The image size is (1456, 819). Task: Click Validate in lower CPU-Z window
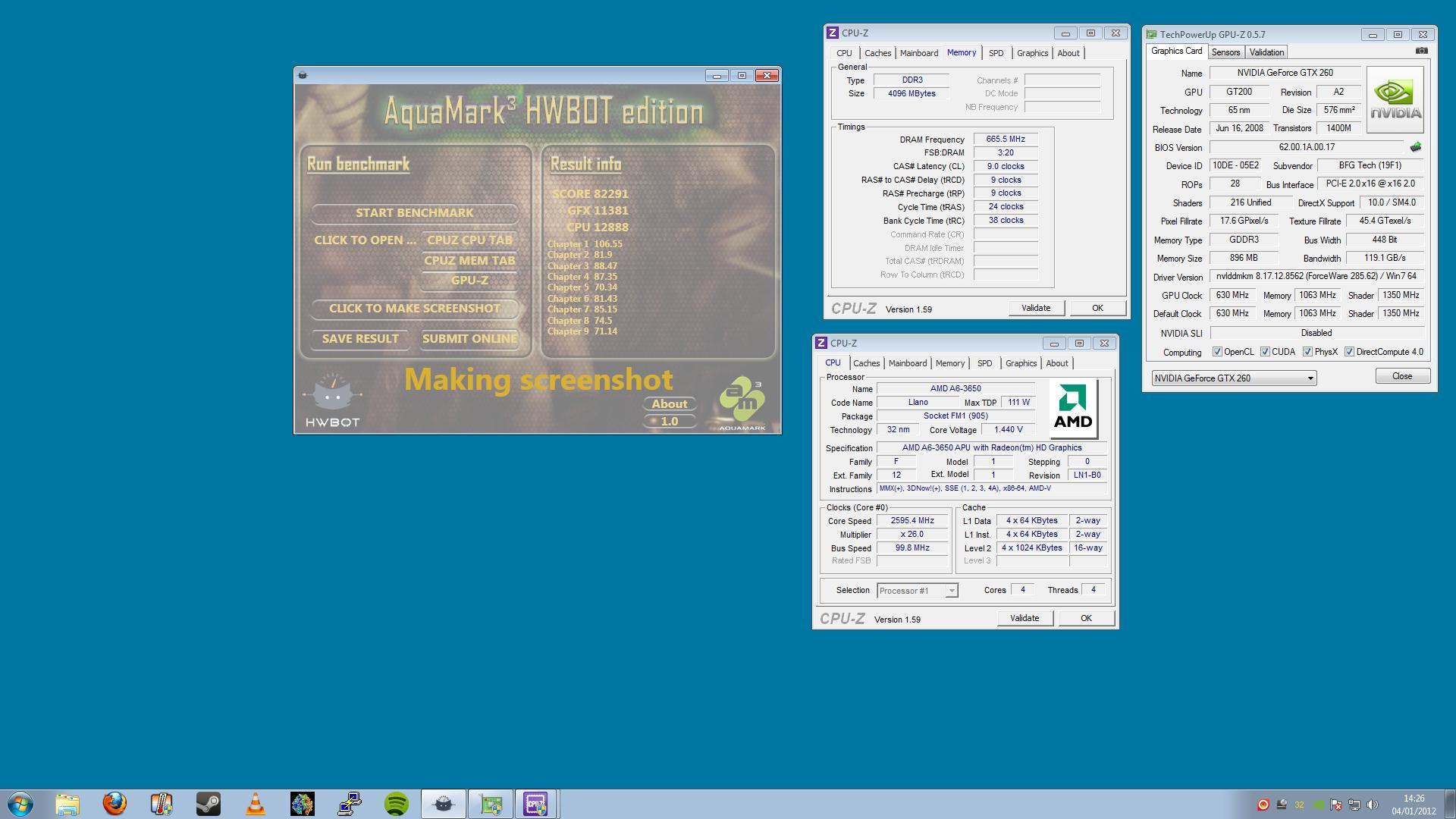1025,618
